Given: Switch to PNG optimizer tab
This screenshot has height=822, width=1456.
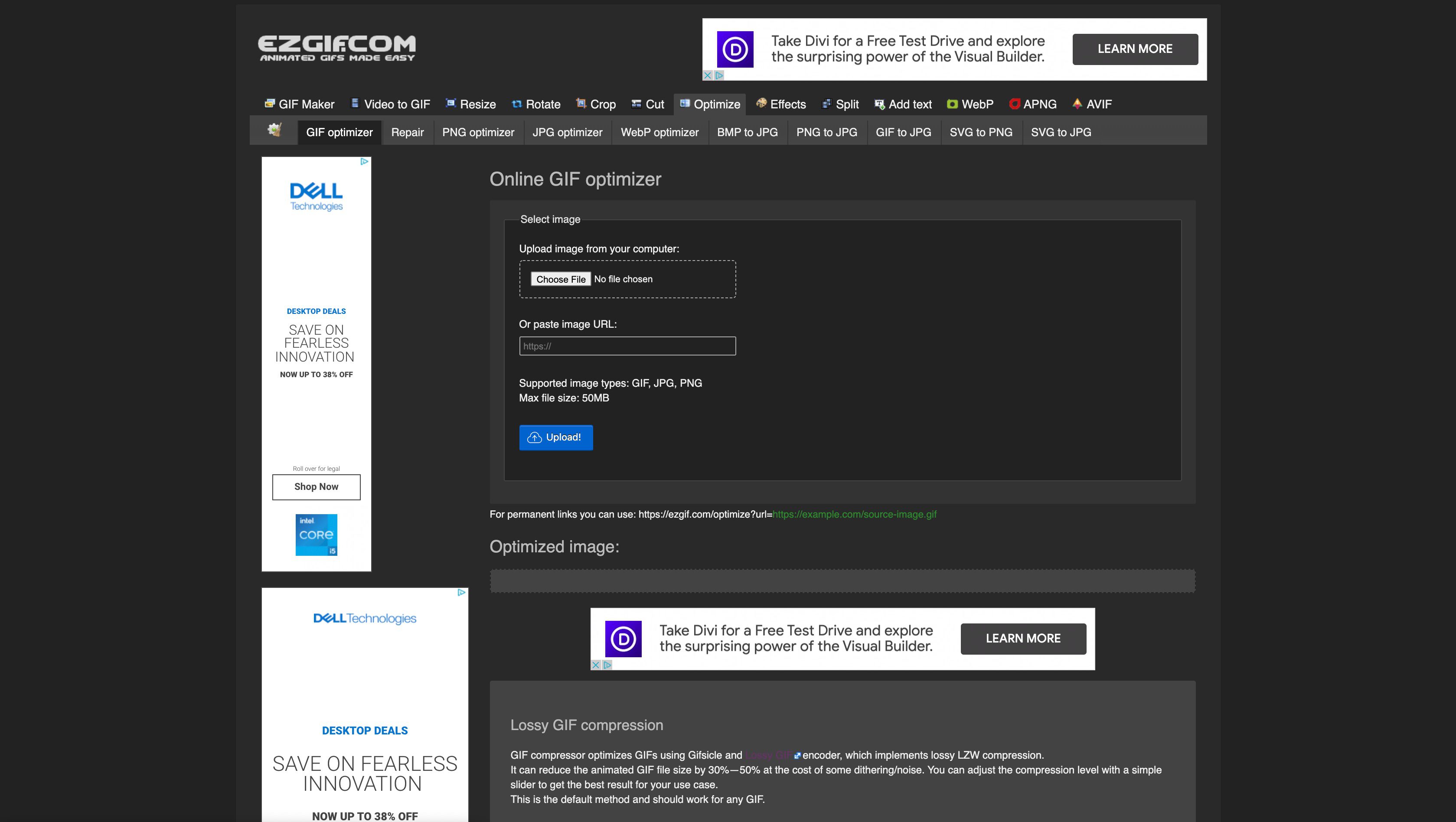Looking at the screenshot, I should pyautogui.click(x=477, y=132).
